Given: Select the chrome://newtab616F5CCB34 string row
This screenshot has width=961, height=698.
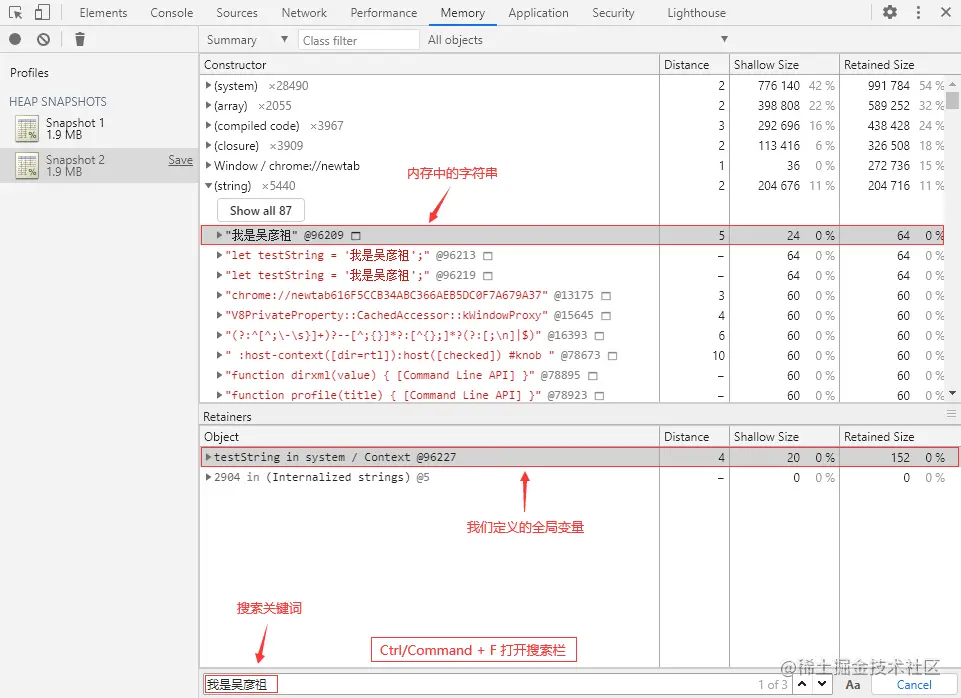Looking at the screenshot, I should click(x=571, y=295).
